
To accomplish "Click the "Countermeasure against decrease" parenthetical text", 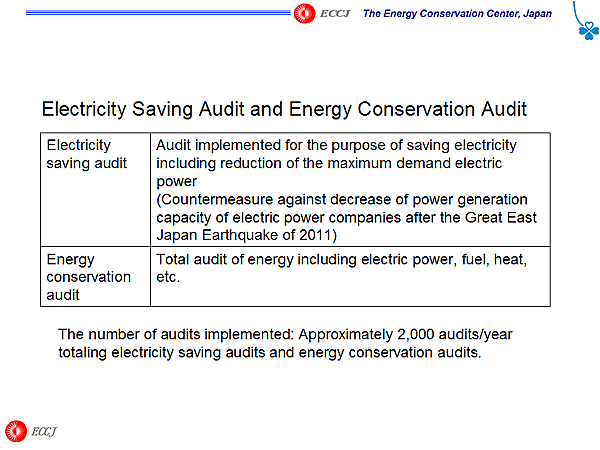I will coord(341,200).
